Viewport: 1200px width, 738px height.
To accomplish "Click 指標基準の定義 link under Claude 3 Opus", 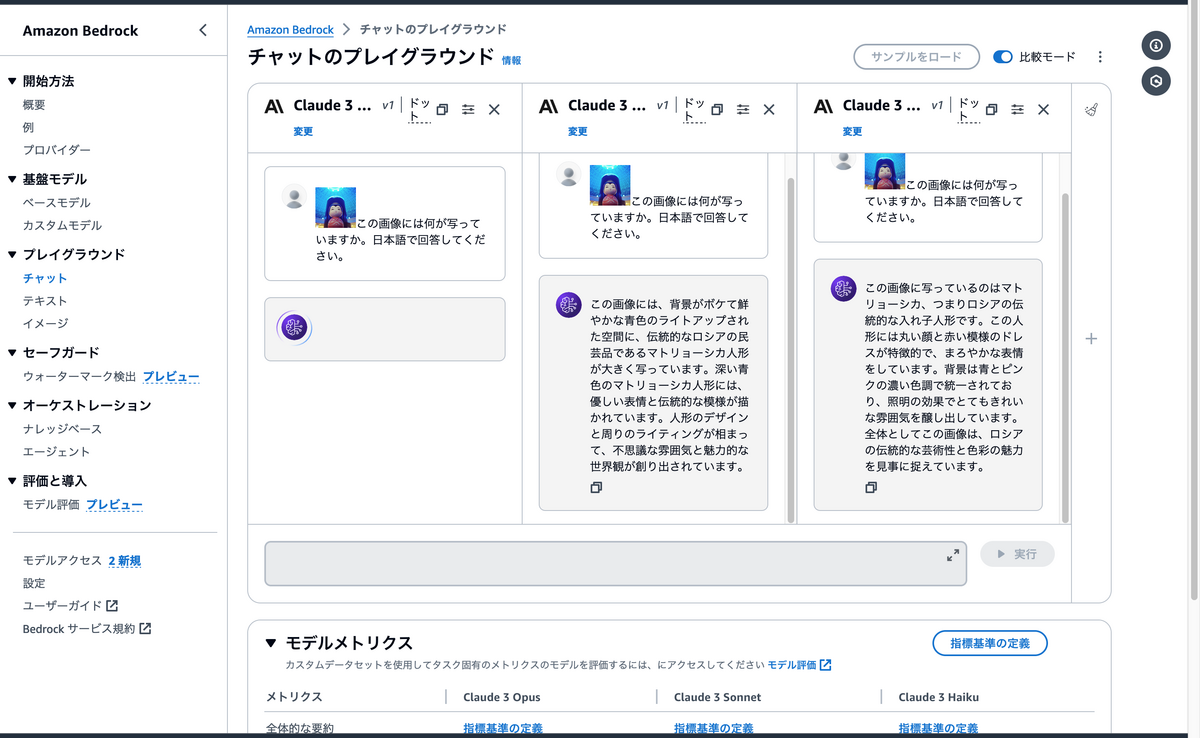I will (x=503, y=729).
